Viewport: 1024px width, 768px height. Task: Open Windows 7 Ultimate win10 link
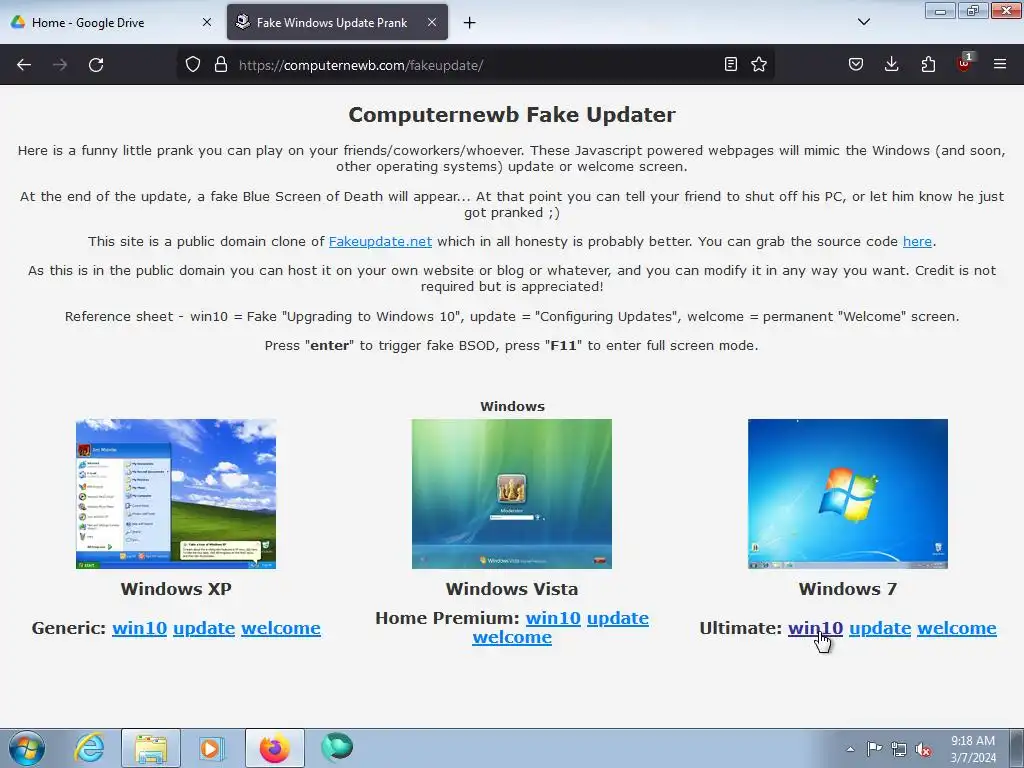pos(815,628)
